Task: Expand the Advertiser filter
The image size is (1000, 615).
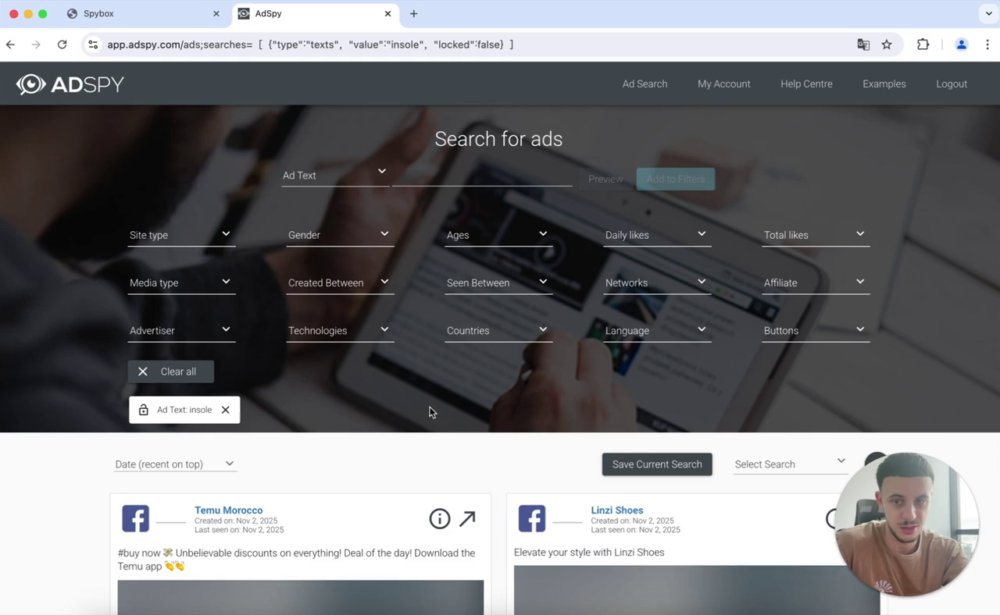Action: pyautogui.click(x=181, y=330)
